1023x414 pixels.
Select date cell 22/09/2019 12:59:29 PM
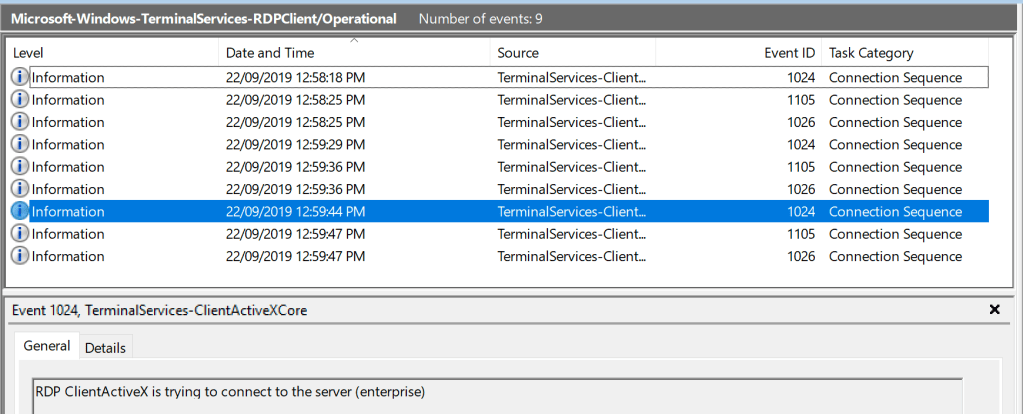coord(296,144)
